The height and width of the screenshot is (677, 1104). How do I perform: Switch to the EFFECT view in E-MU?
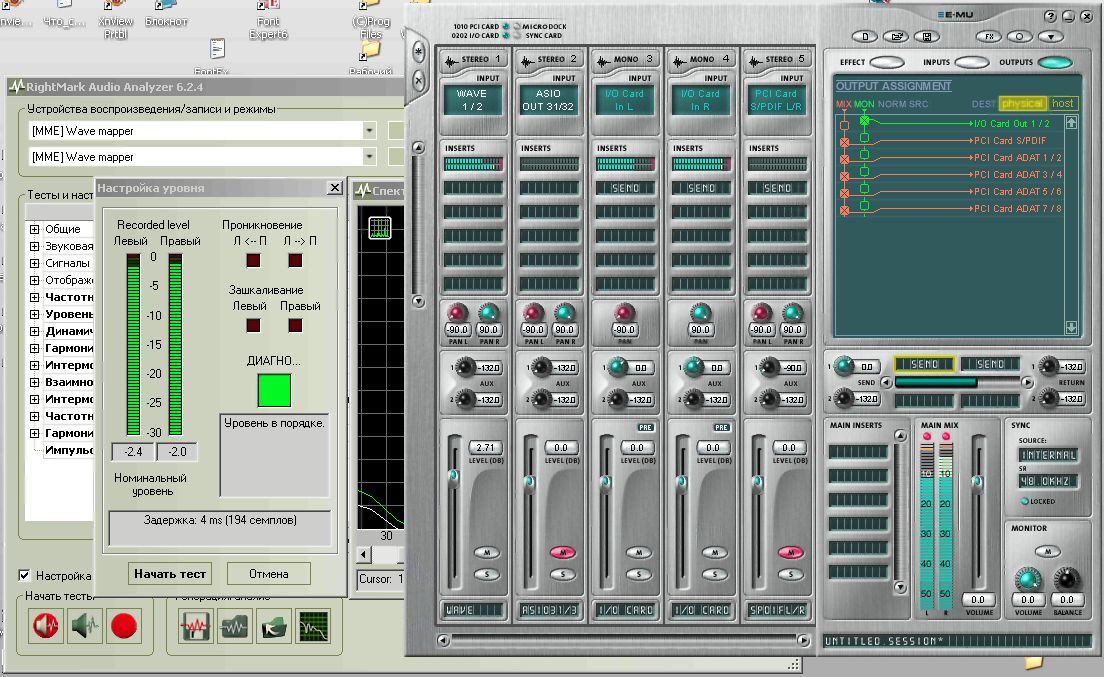tap(887, 62)
